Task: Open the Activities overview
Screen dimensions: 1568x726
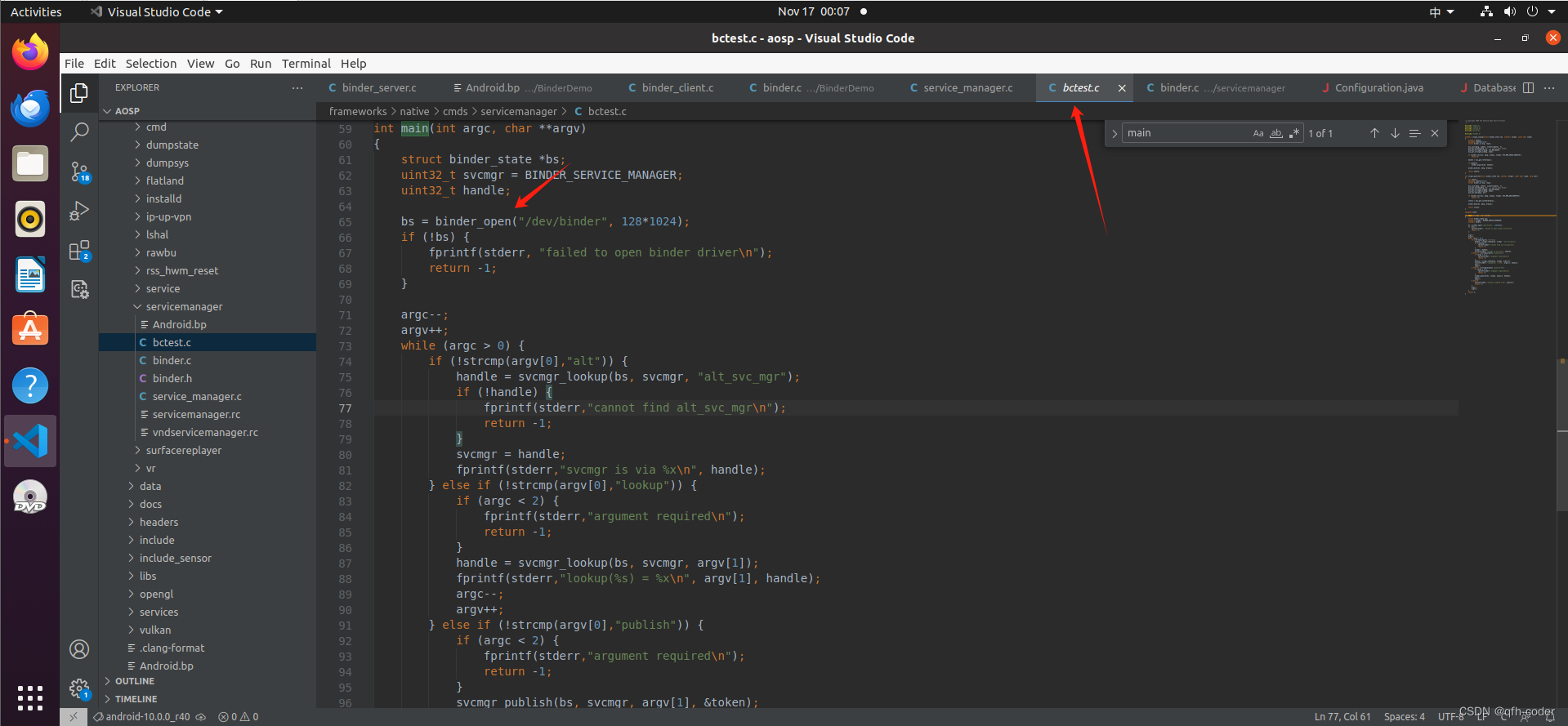Action: tap(36, 11)
